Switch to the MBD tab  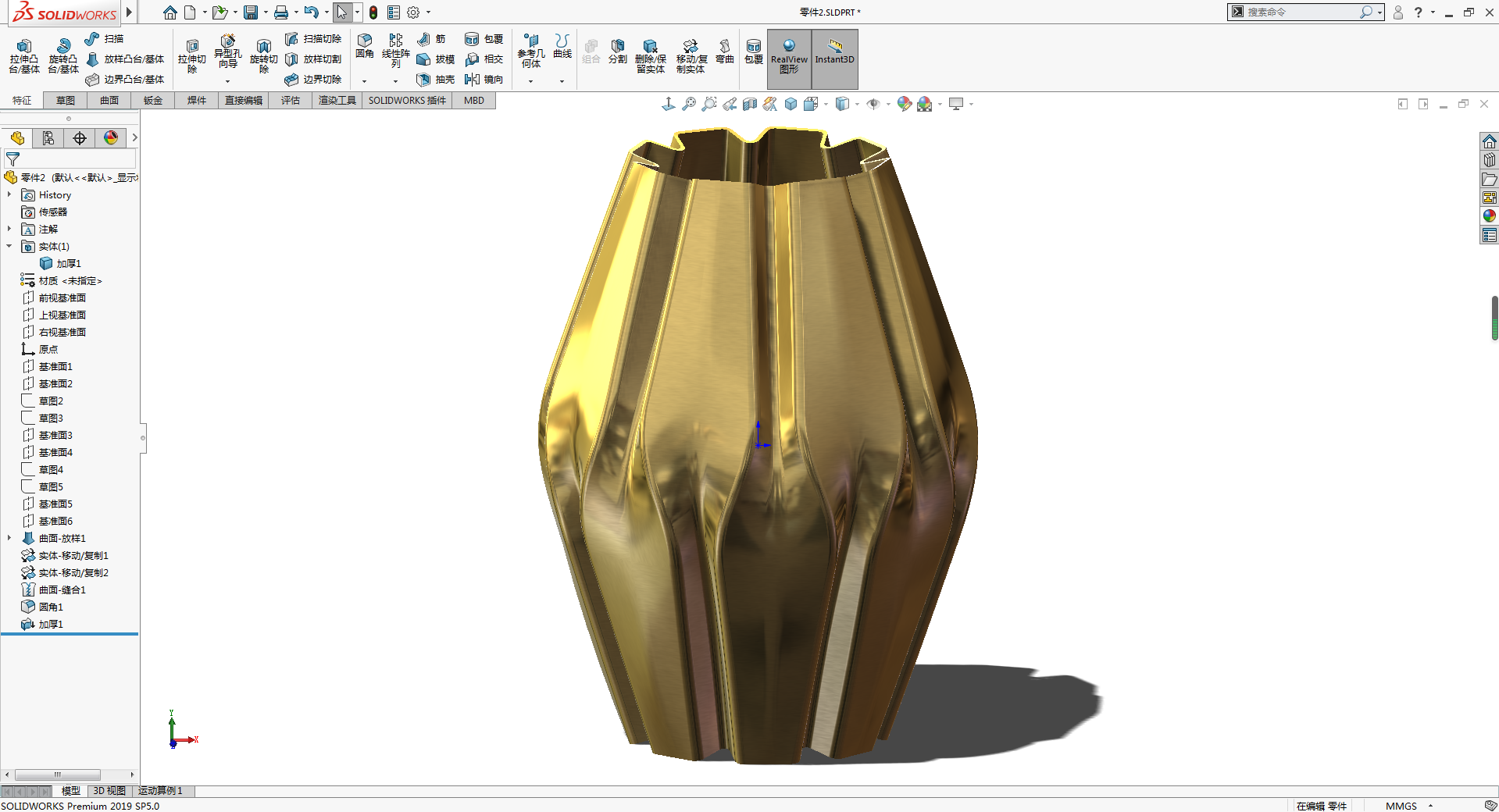point(474,101)
